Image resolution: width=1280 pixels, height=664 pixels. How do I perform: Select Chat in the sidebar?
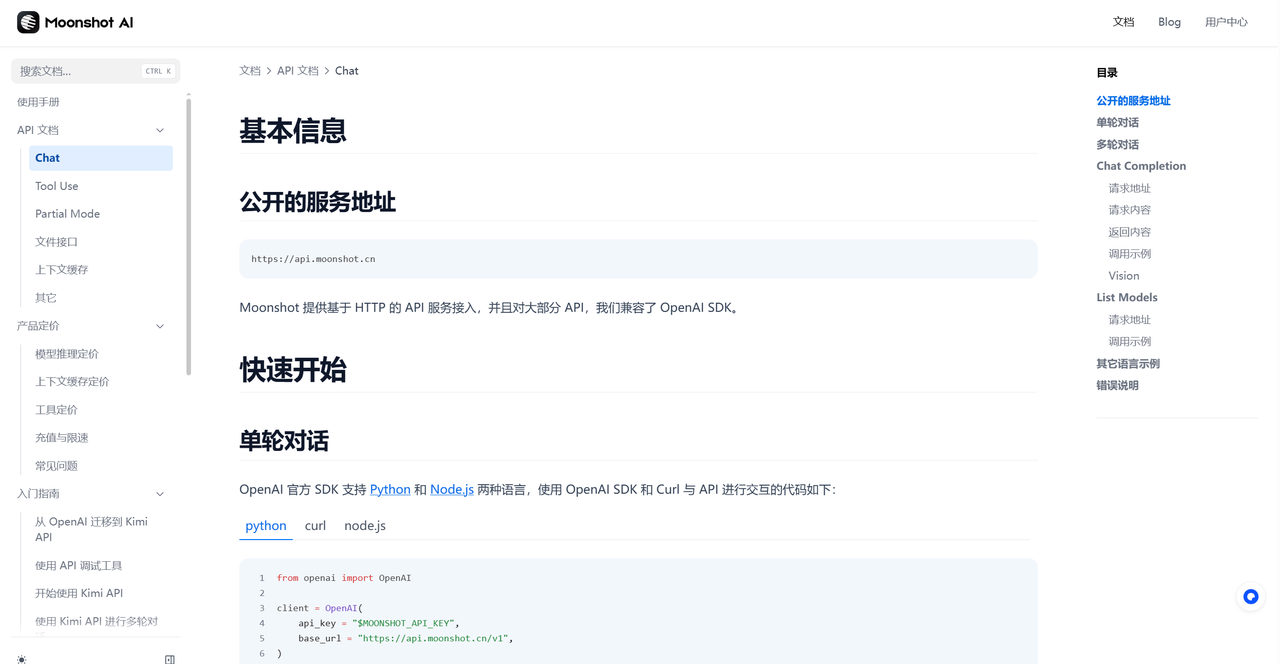point(101,158)
